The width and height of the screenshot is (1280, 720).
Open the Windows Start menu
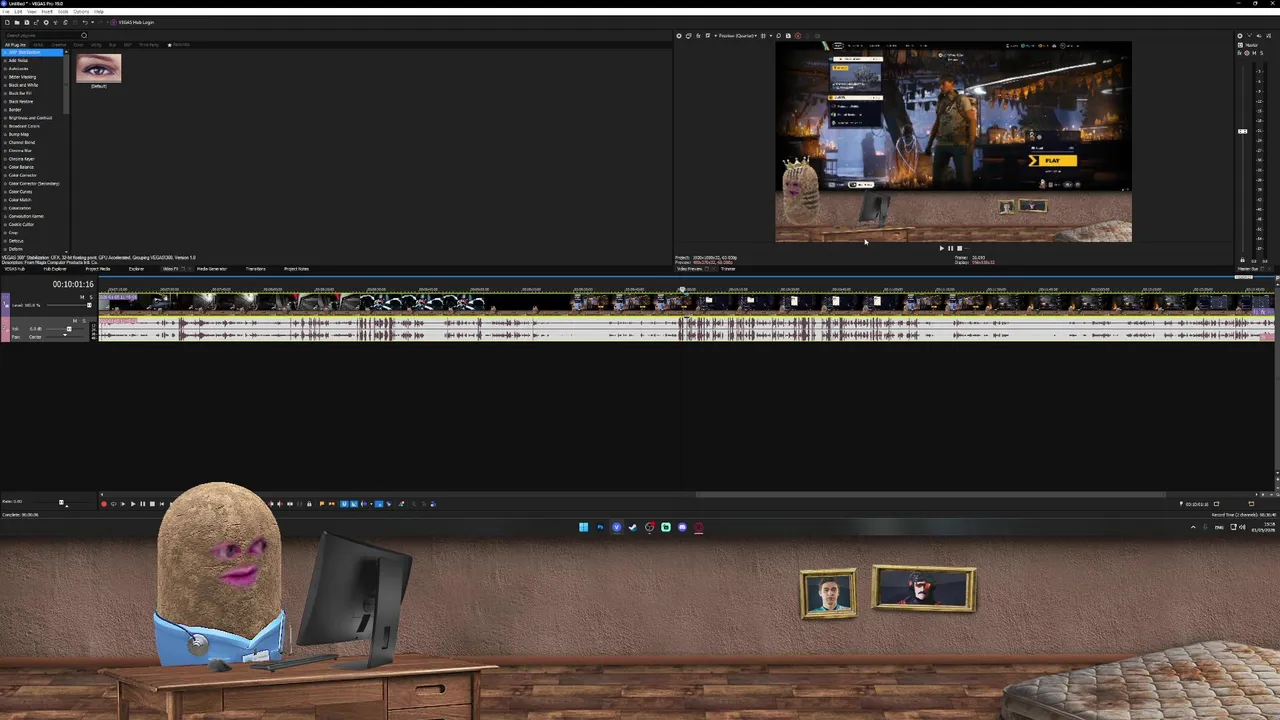(583, 527)
